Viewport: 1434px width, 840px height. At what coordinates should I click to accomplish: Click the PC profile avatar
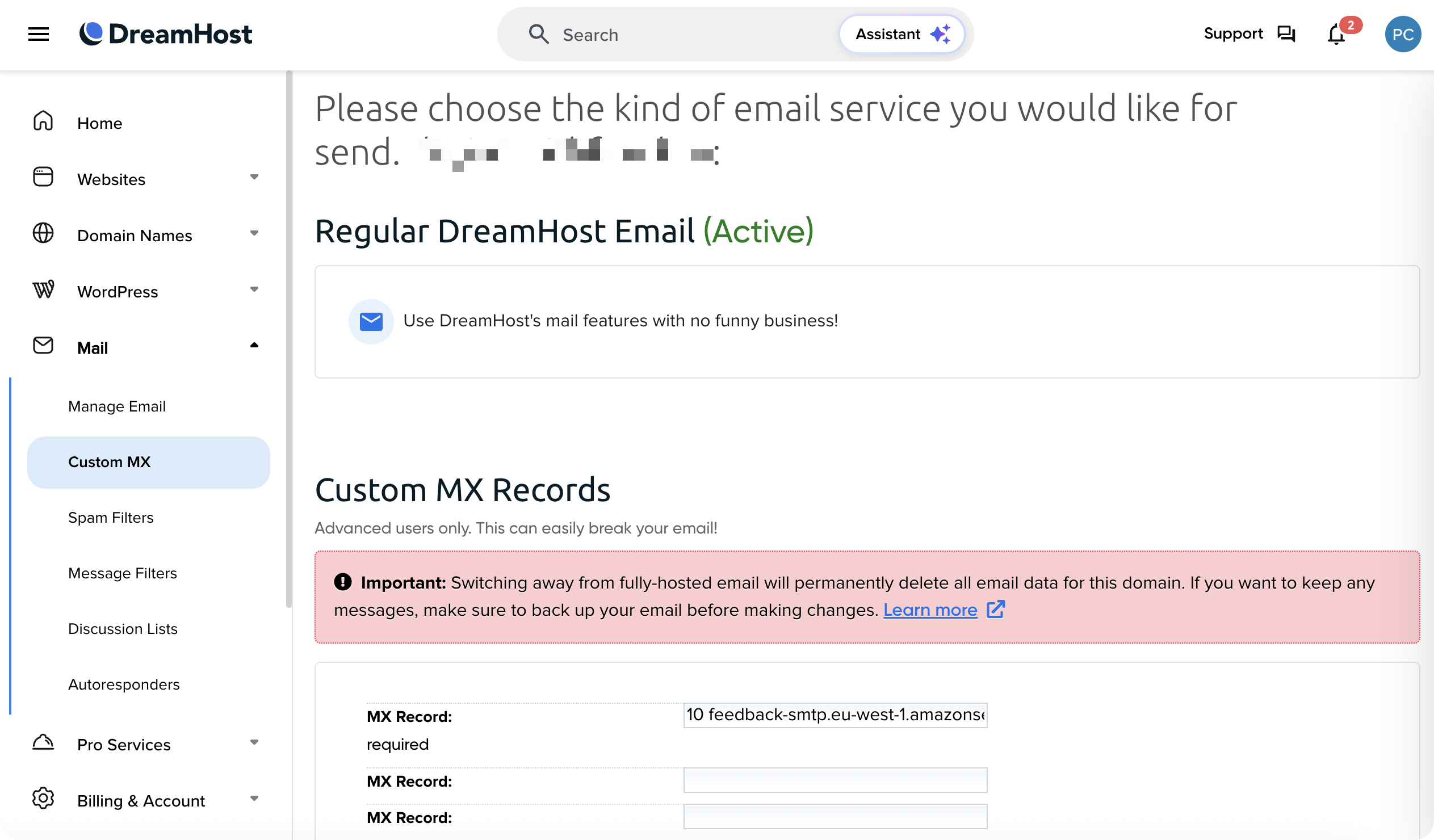coord(1403,34)
